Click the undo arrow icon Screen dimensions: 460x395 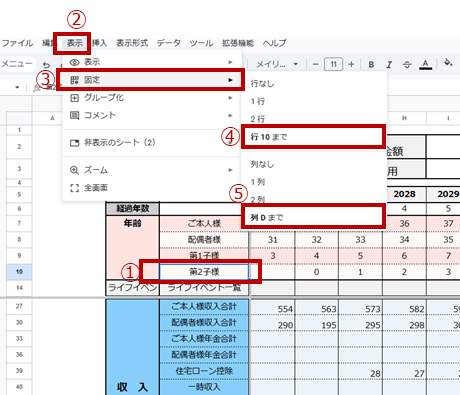[x=47, y=65]
